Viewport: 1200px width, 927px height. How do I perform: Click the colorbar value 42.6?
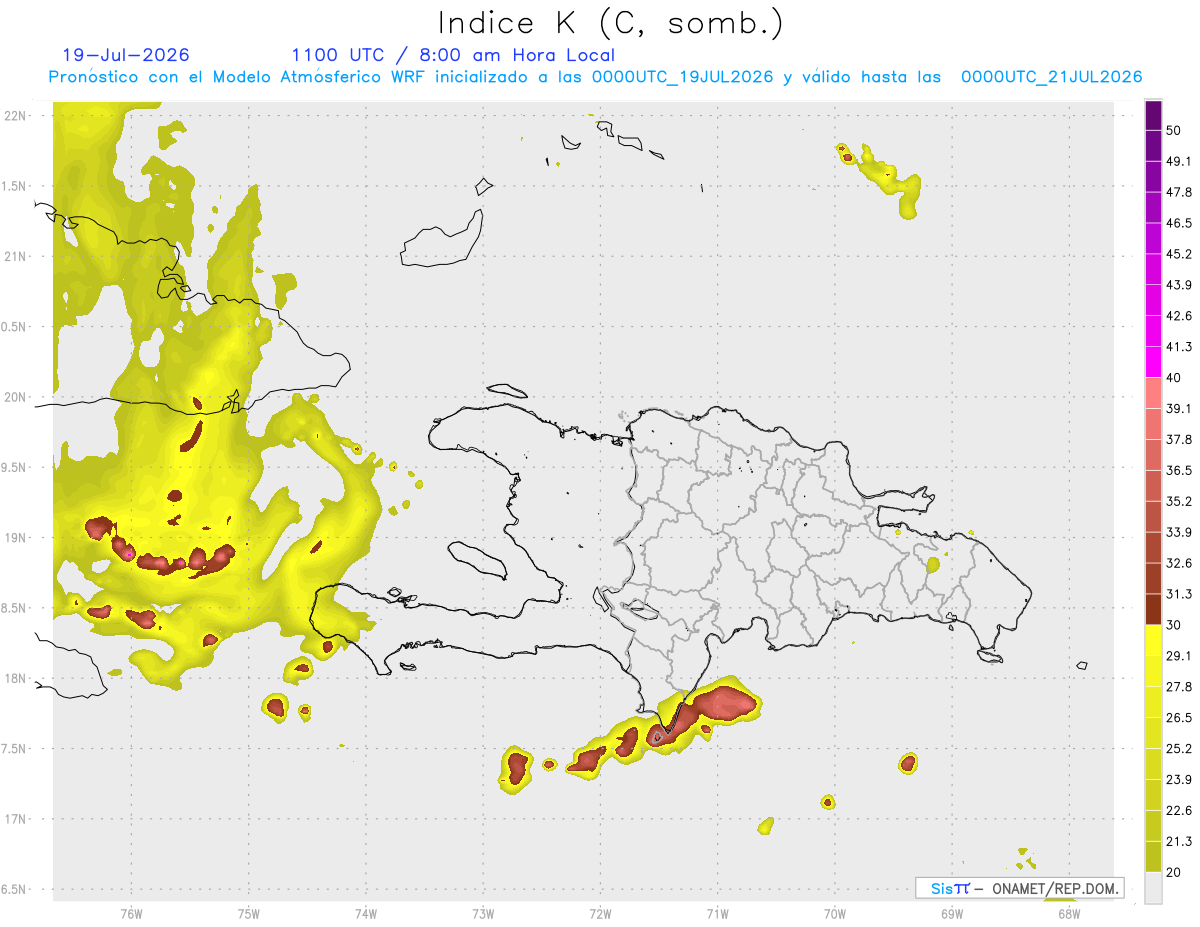1179,316
